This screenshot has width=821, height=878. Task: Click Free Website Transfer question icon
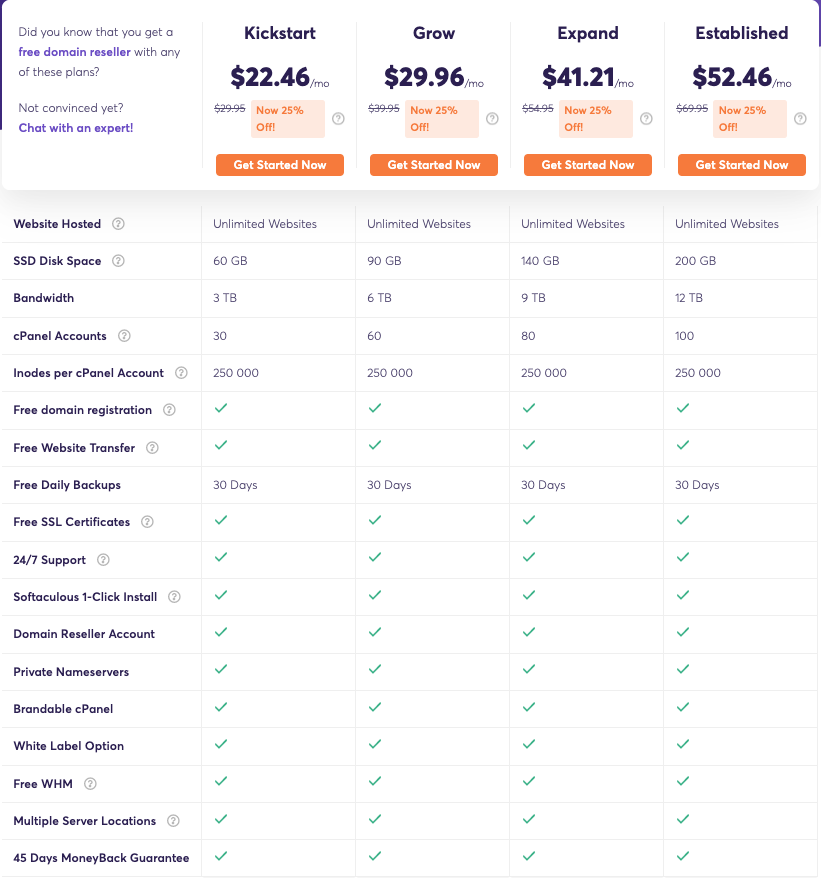click(153, 448)
